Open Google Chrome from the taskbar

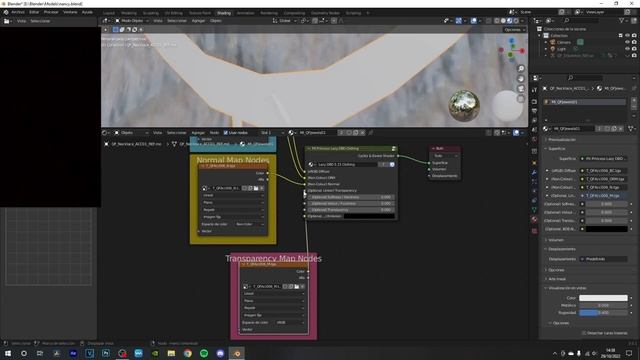[187, 353]
